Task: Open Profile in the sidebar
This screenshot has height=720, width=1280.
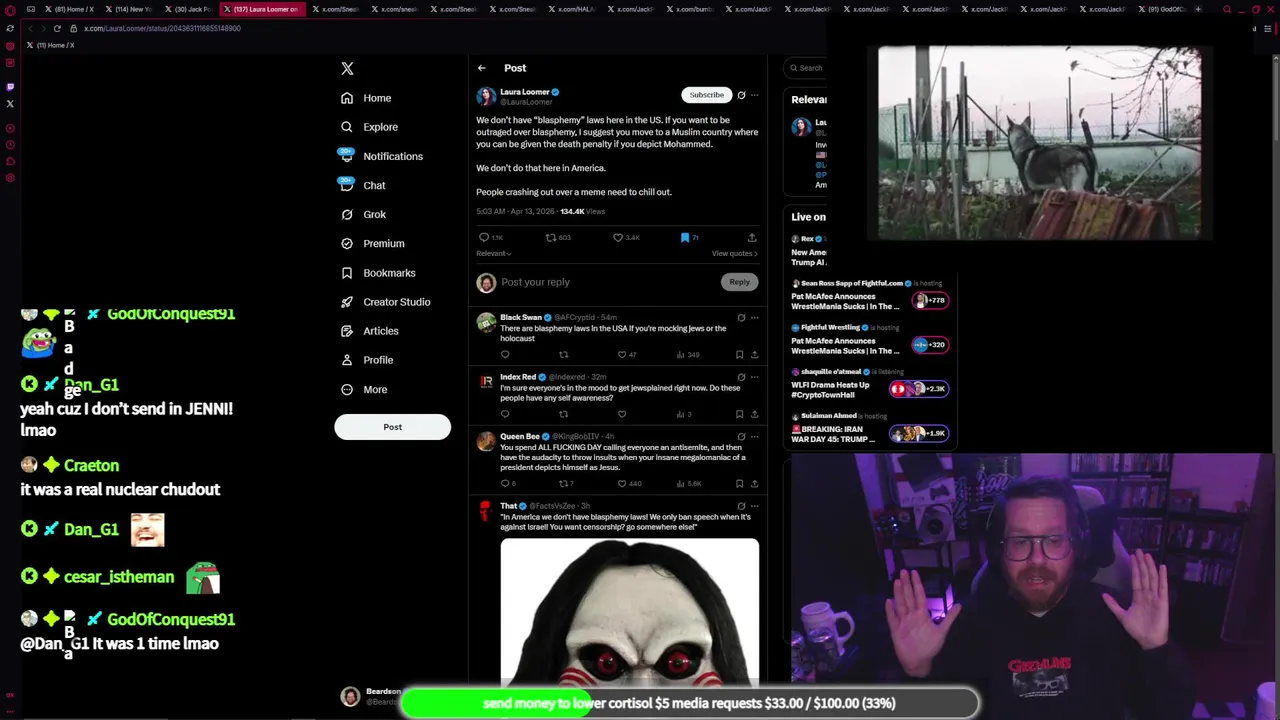Action: [x=366, y=359]
